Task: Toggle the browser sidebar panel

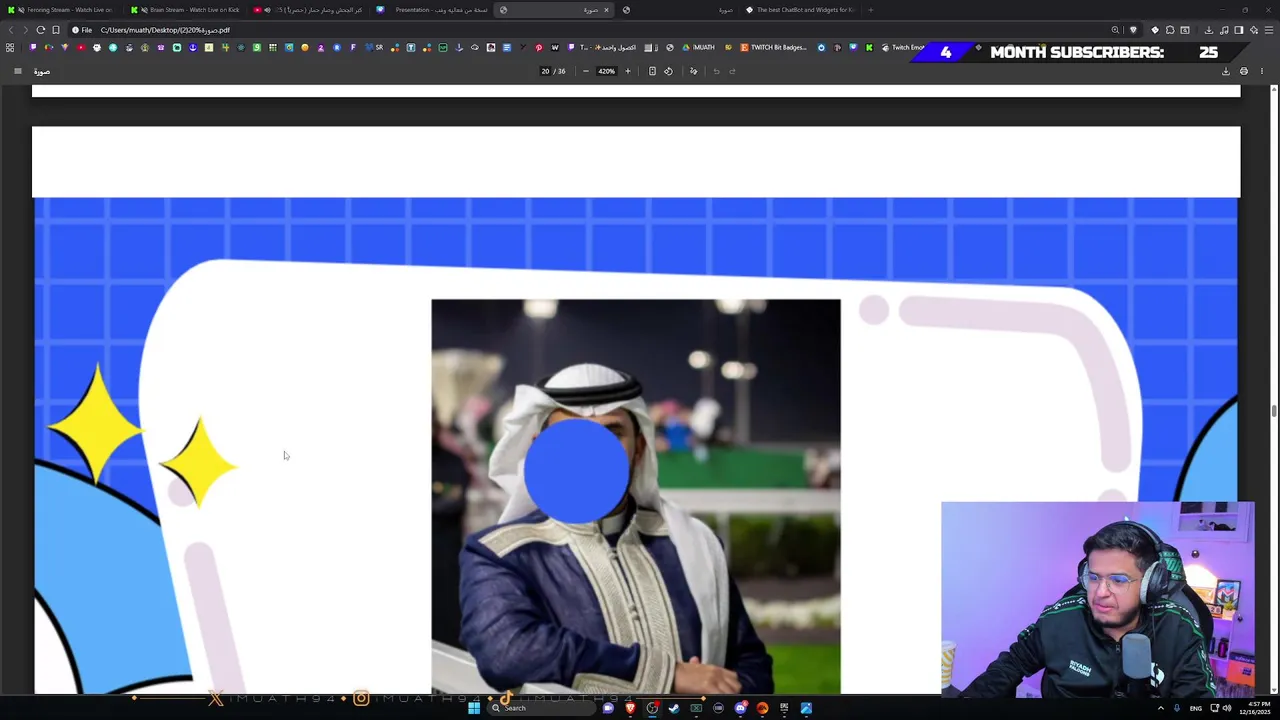Action: click(x=1239, y=30)
